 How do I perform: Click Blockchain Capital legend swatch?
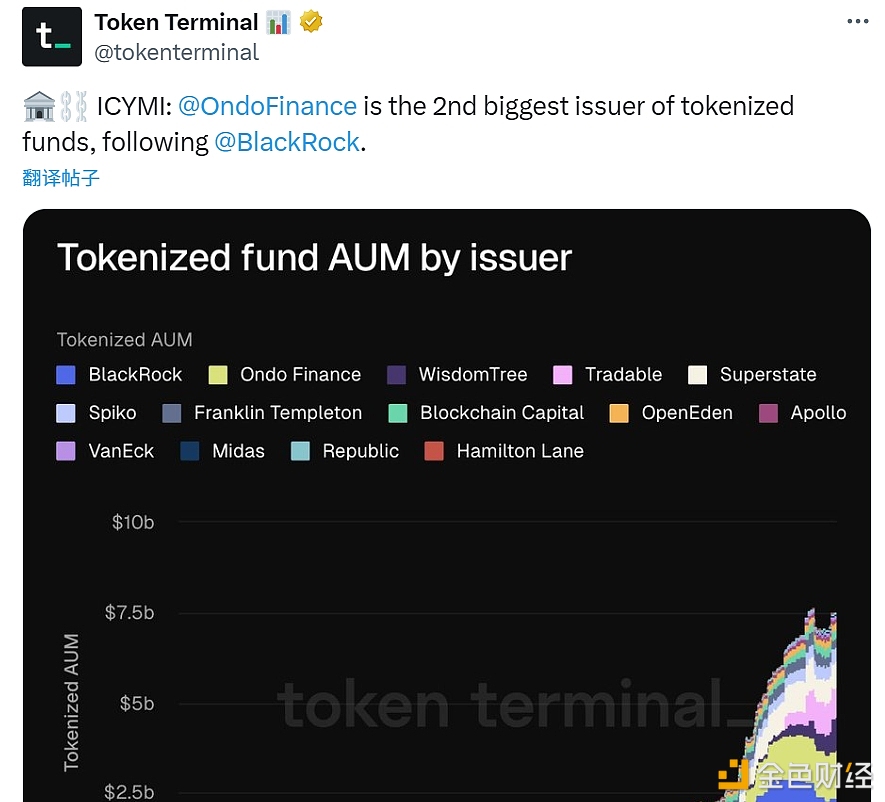[397, 413]
